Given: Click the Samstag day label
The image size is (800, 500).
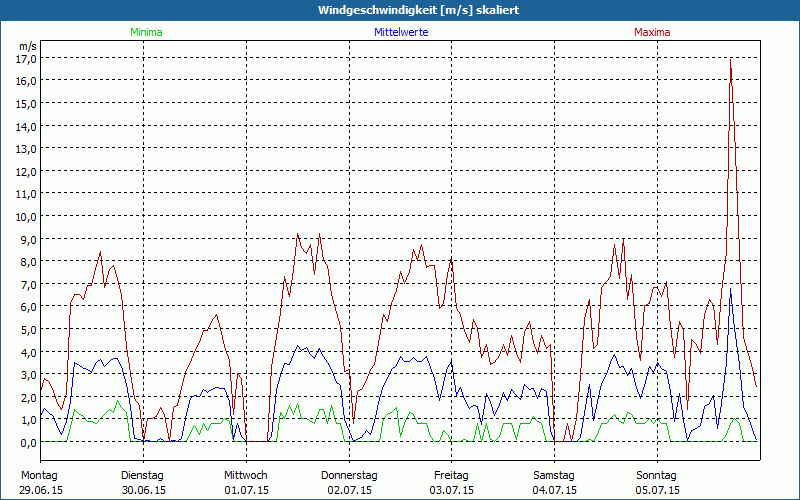Looking at the screenshot, I should coord(553,475).
